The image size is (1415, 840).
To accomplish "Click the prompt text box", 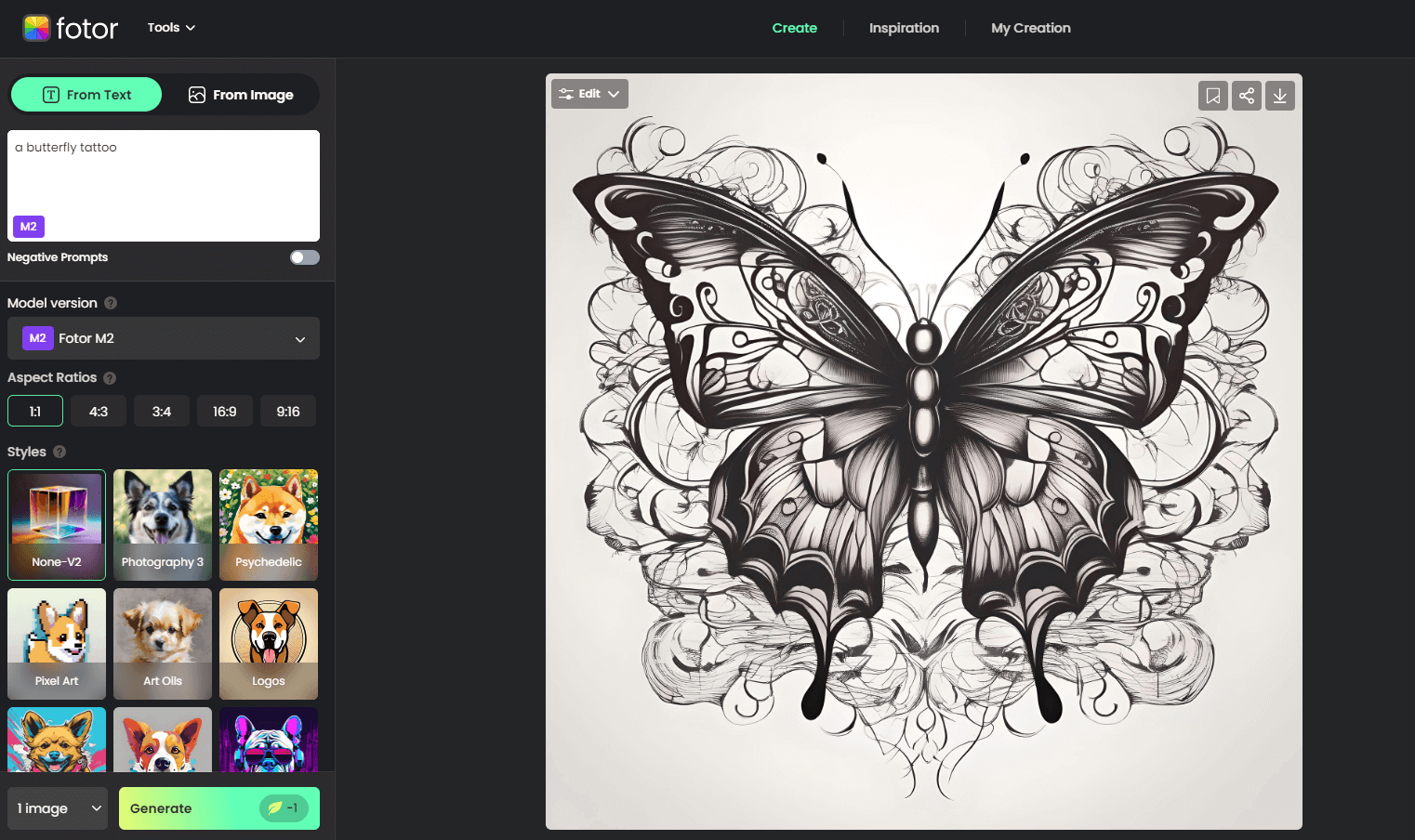I will [x=164, y=186].
